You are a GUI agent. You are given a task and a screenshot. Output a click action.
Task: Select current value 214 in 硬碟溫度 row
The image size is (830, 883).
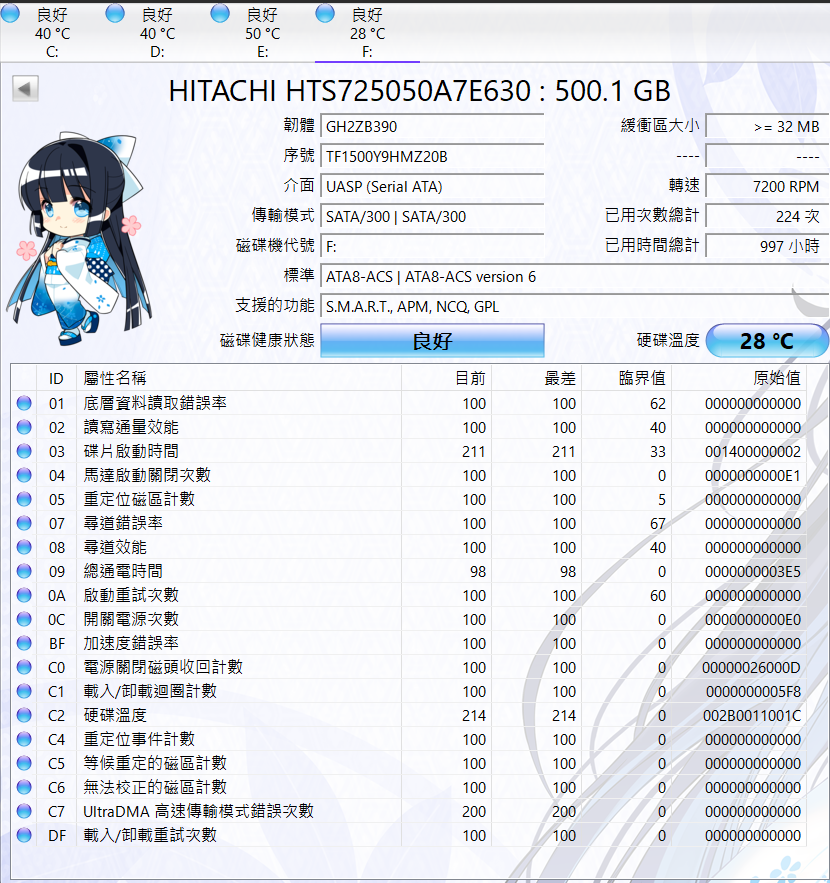coord(474,716)
